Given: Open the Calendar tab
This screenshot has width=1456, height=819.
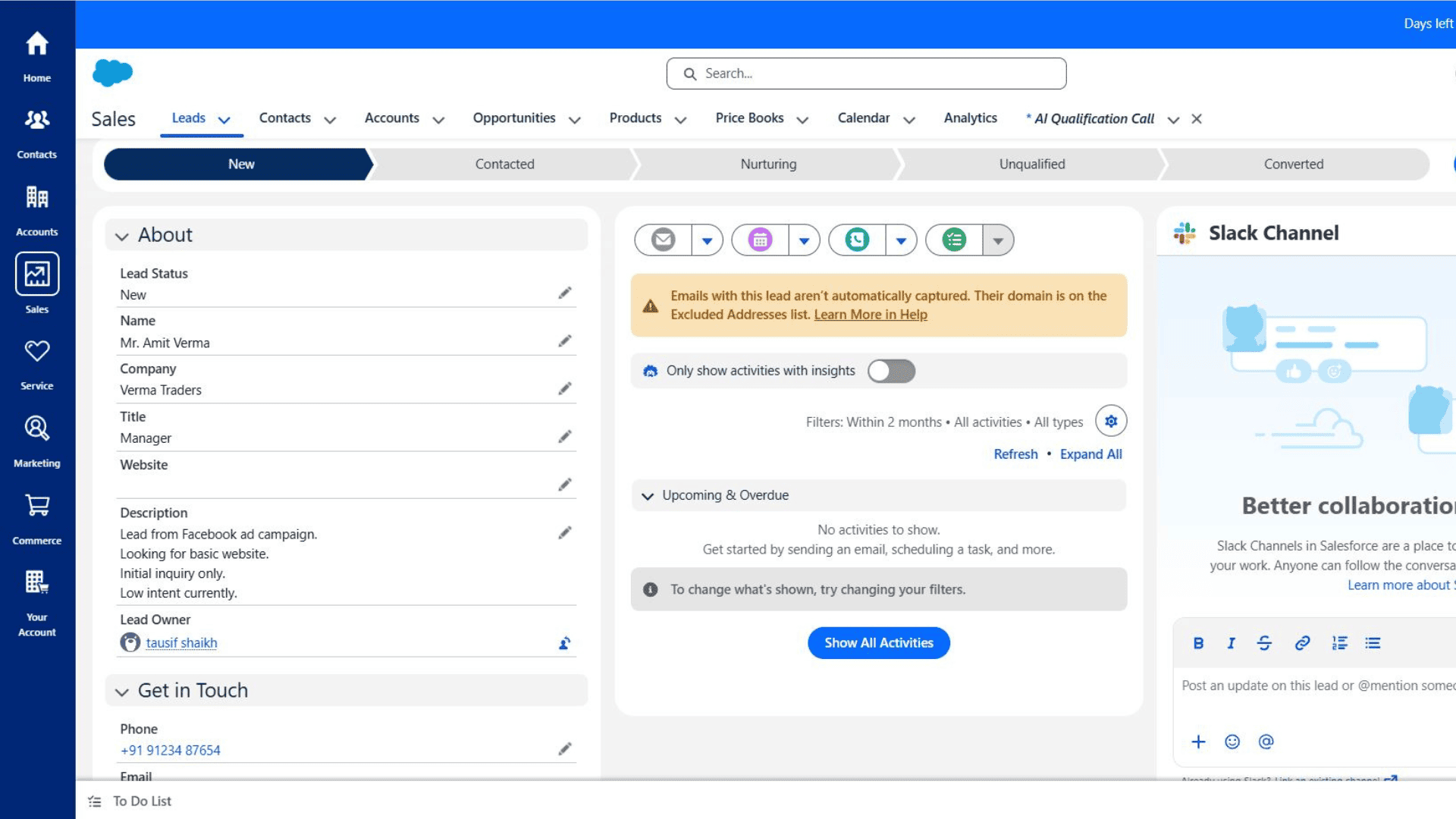Looking at the screenshot, I should (x=864, y=118).
